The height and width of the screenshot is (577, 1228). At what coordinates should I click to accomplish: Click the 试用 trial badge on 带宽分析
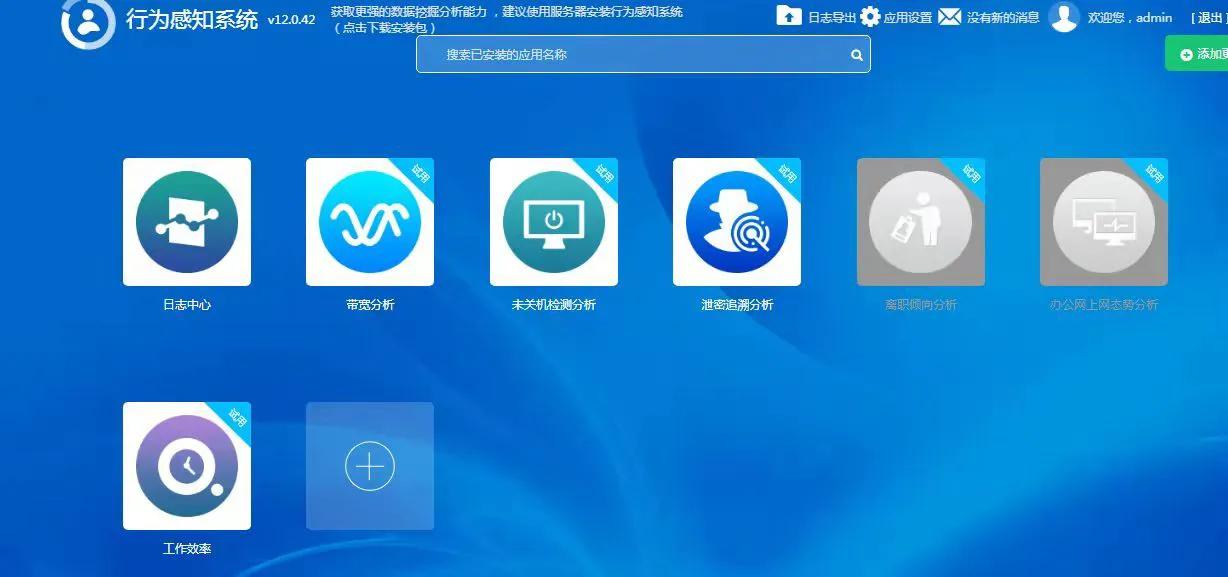(423, 173)
